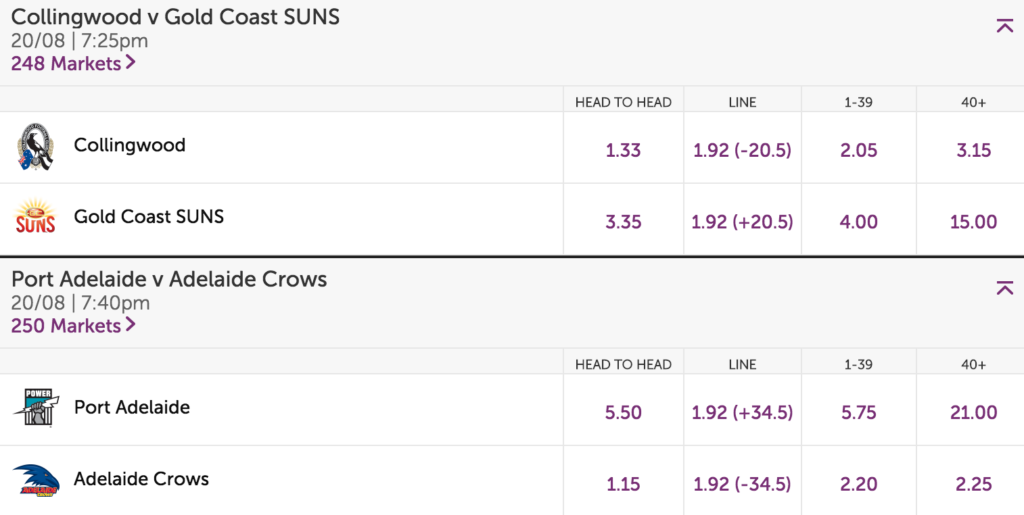Collapse the Port Adelaide v Adelaide Crows match
The image size is (1024, 515).
pyautogui.click(x=1004, y=288)
